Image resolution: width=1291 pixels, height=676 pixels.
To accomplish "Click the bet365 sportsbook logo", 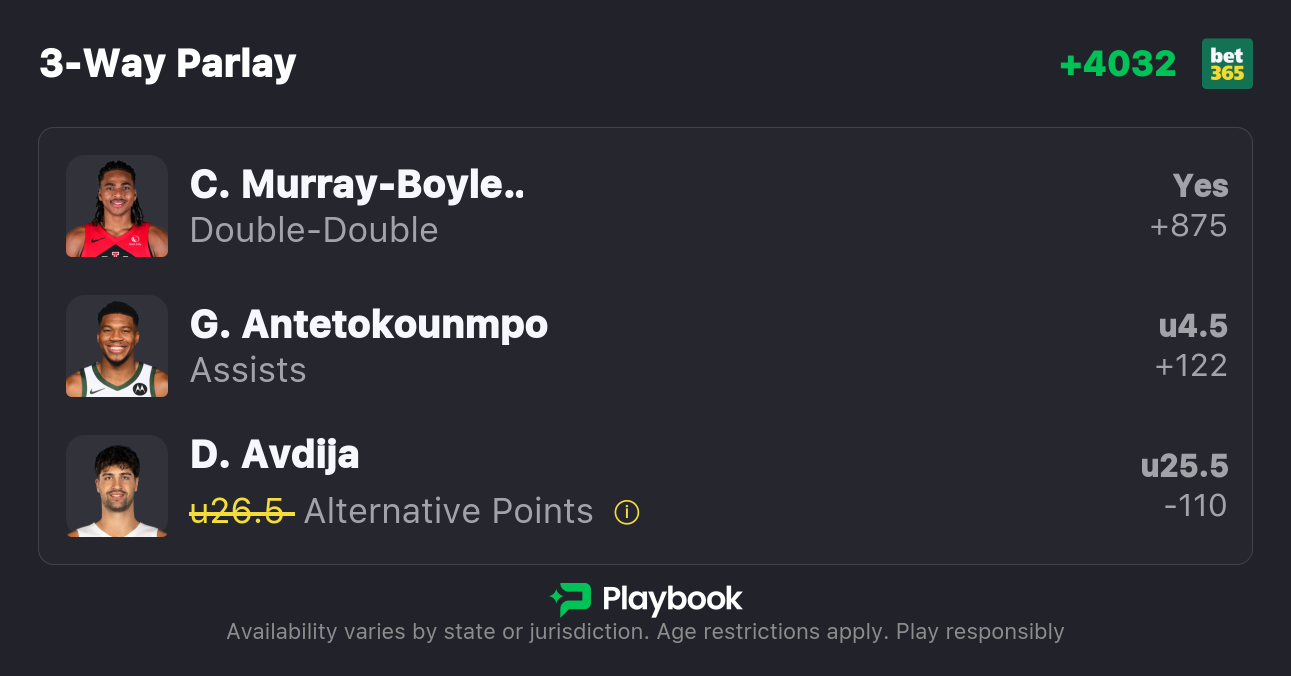I will pyautogui.click(x=1227, y=64).
